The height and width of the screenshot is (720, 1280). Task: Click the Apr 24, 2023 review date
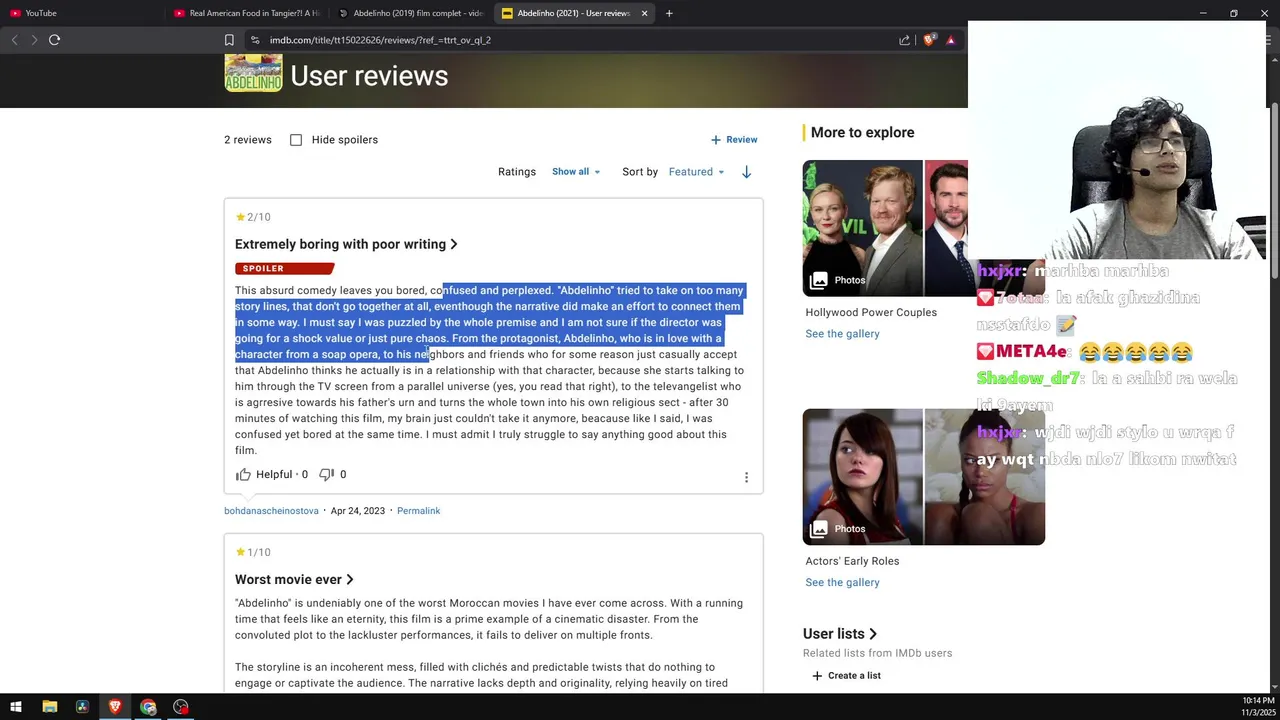click(358, 511)
